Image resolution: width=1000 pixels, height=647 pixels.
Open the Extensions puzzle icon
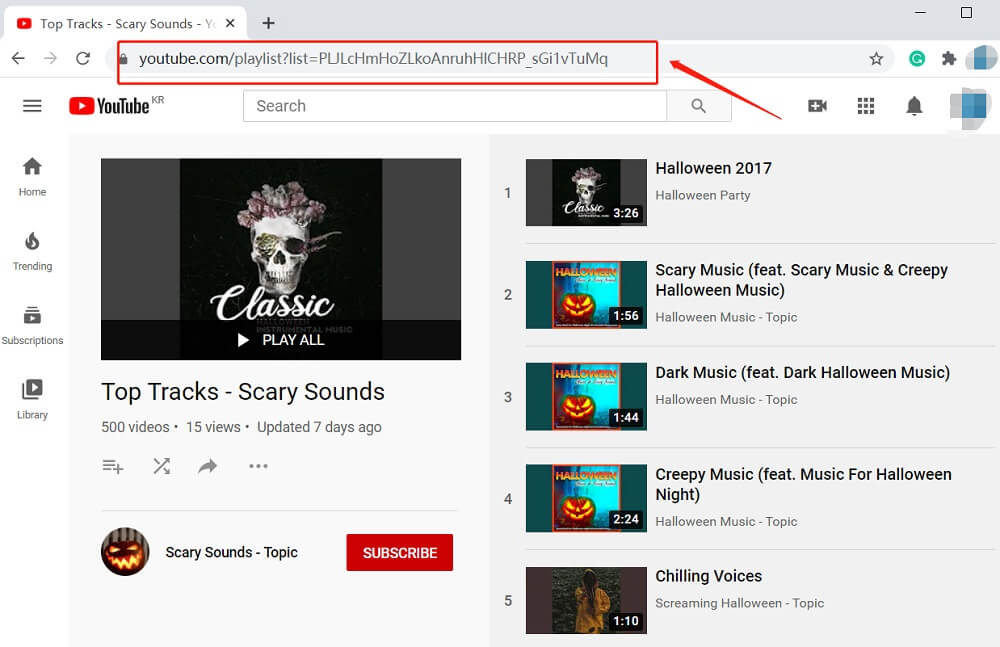[x=949, y=59]
